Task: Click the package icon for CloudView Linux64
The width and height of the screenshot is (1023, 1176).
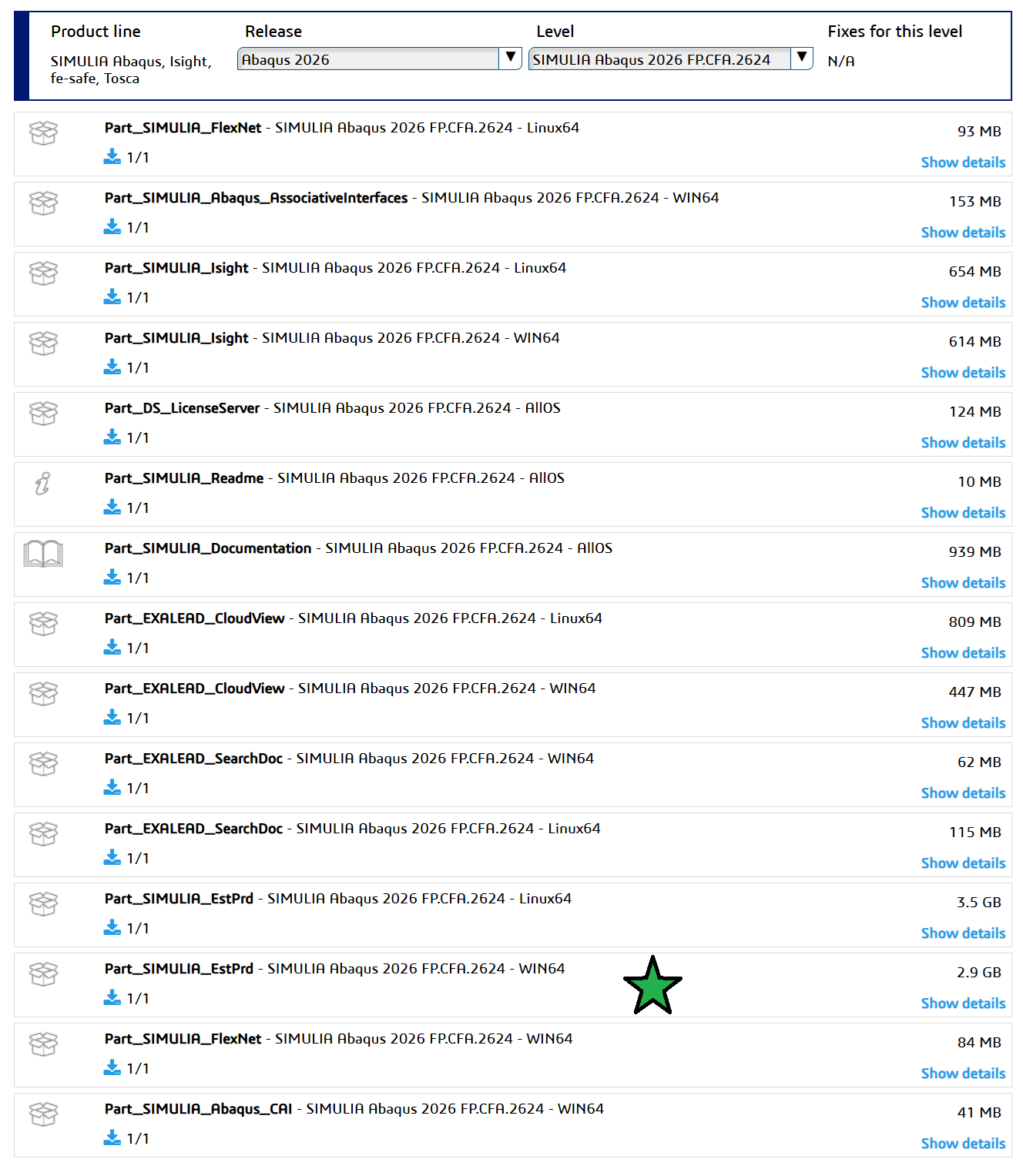Action: click(x=43, y=624)
